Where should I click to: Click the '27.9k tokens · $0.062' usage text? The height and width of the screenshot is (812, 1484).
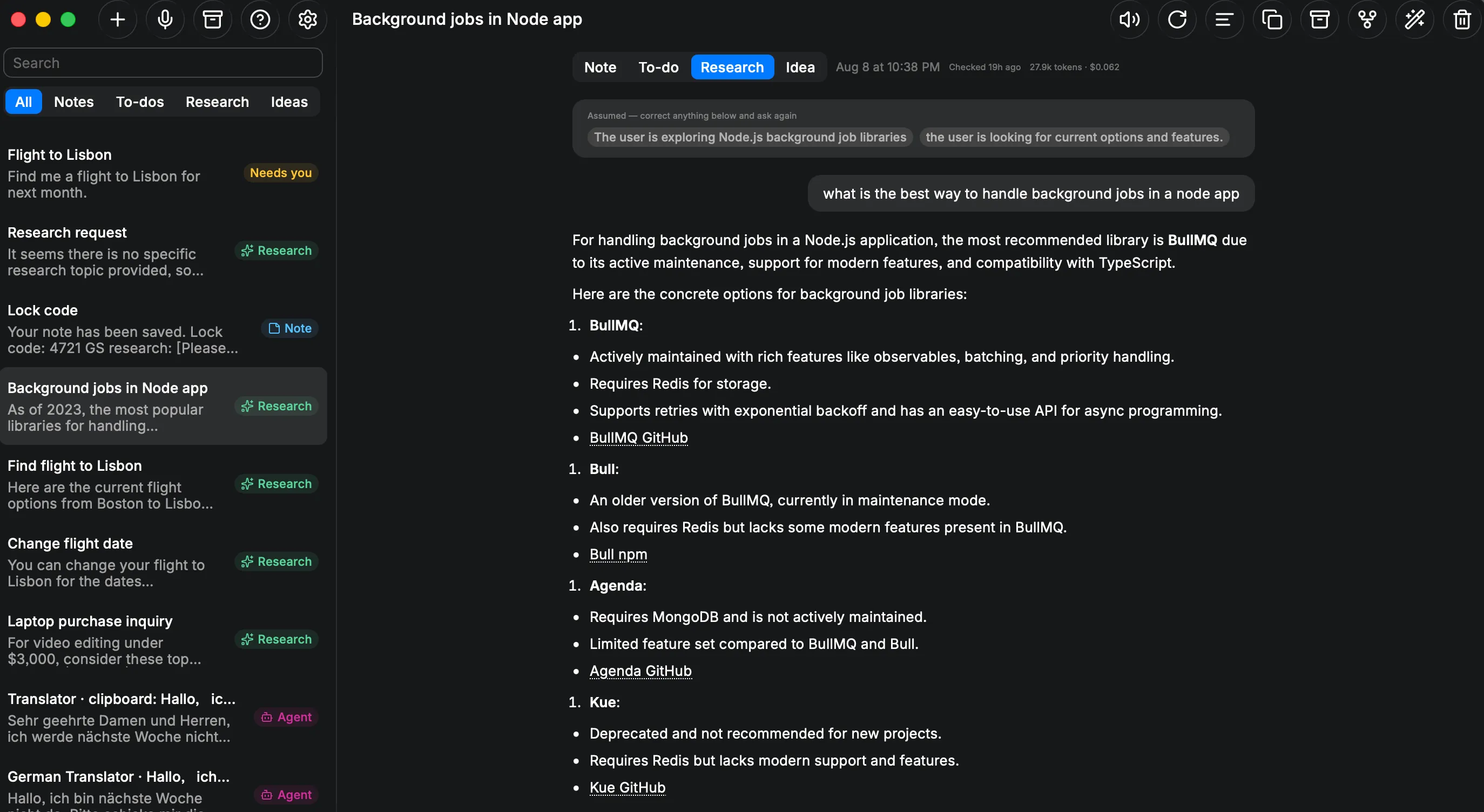pyautogui.click(x=1075, y=67)
